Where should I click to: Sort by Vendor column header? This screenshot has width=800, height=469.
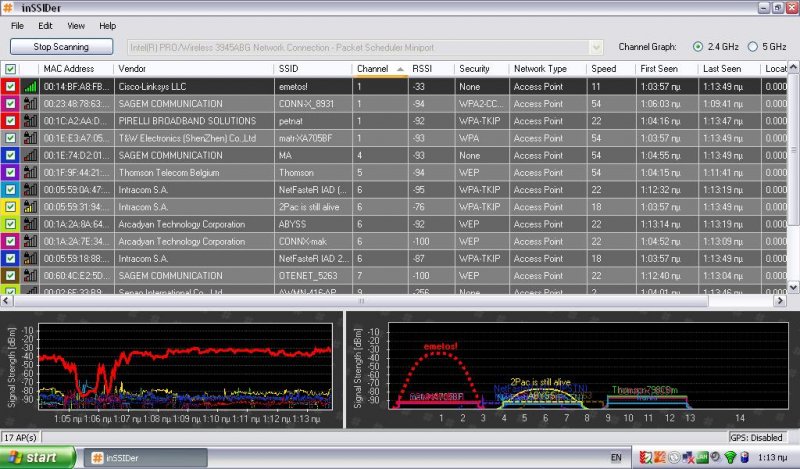[x=194, y=69]
